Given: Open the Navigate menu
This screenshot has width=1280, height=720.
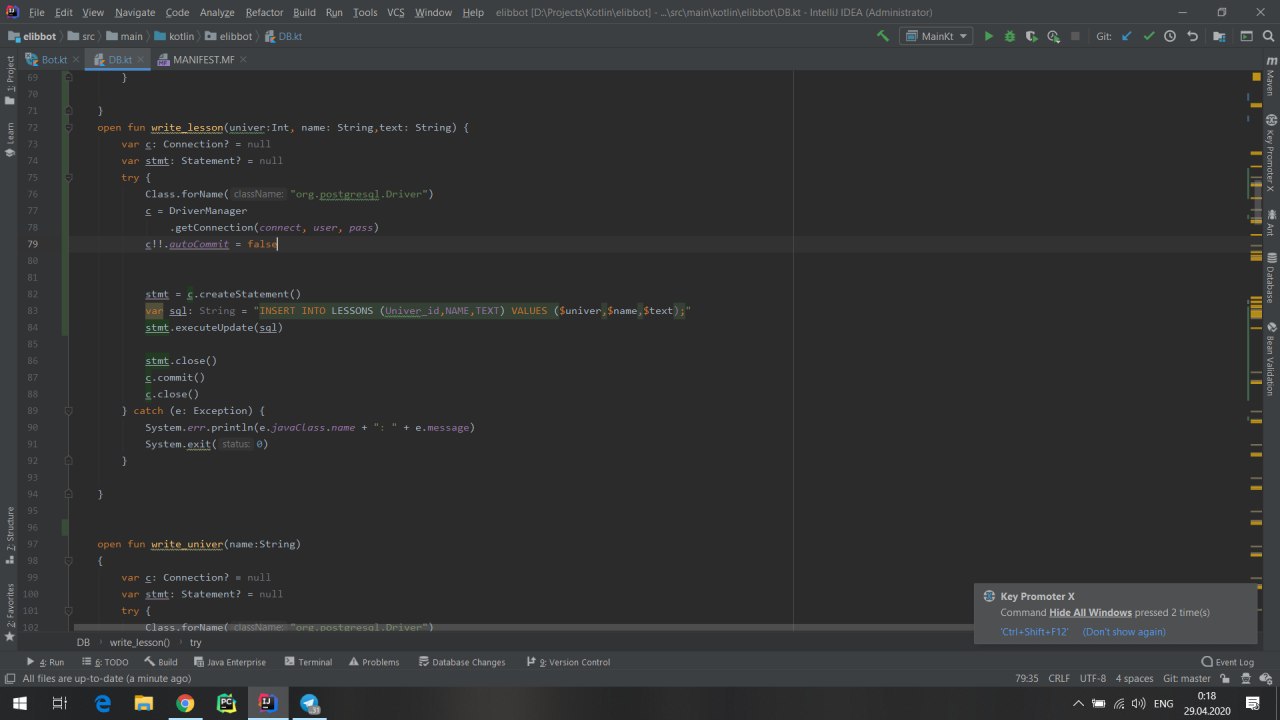Looking at the screenshot, I should (x=135, y=12).
